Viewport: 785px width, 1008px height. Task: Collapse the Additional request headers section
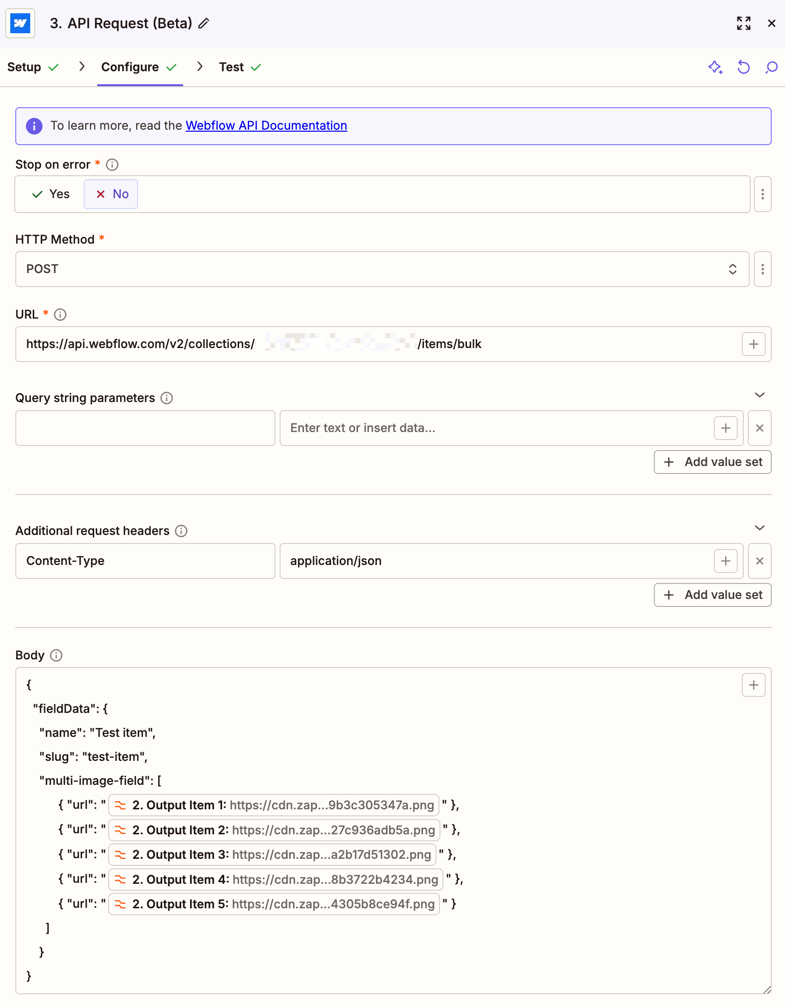coord(759,528)
